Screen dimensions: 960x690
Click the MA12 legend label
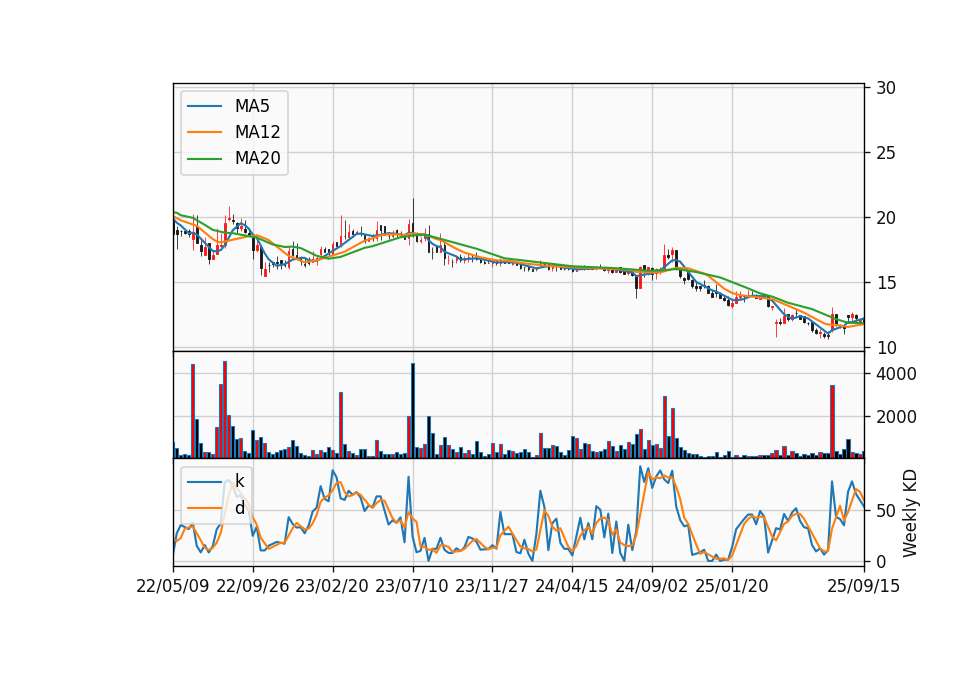tap(257, 132)
